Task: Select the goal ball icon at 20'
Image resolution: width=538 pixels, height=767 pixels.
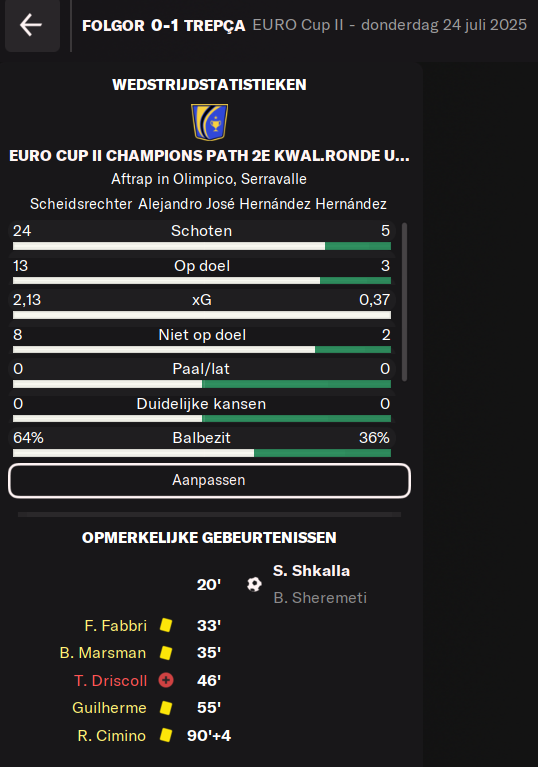Action: pyautogui.click(x=254, y=584)
